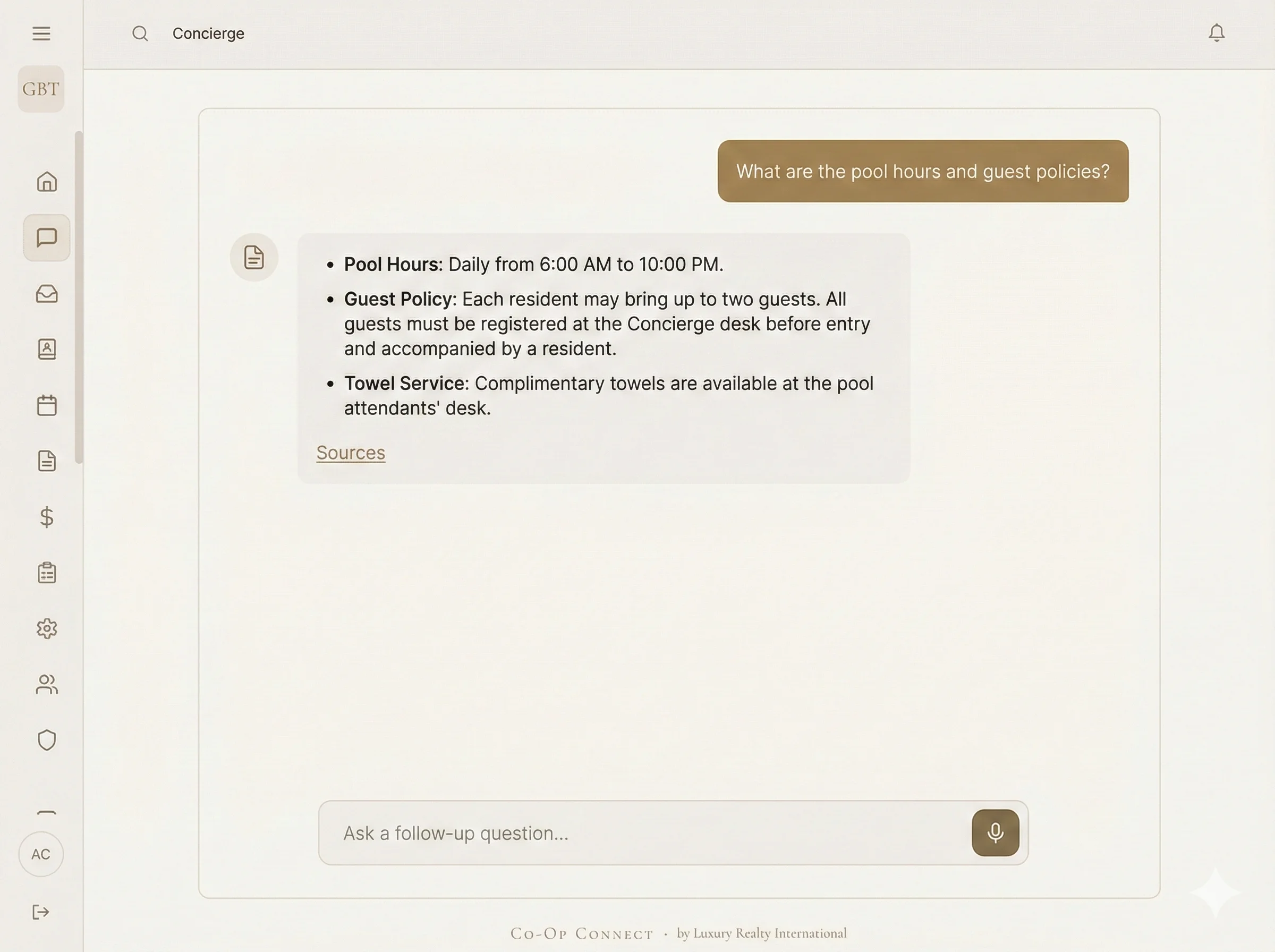
Task: Open the Settings gear icon
Action: point(48,628)
